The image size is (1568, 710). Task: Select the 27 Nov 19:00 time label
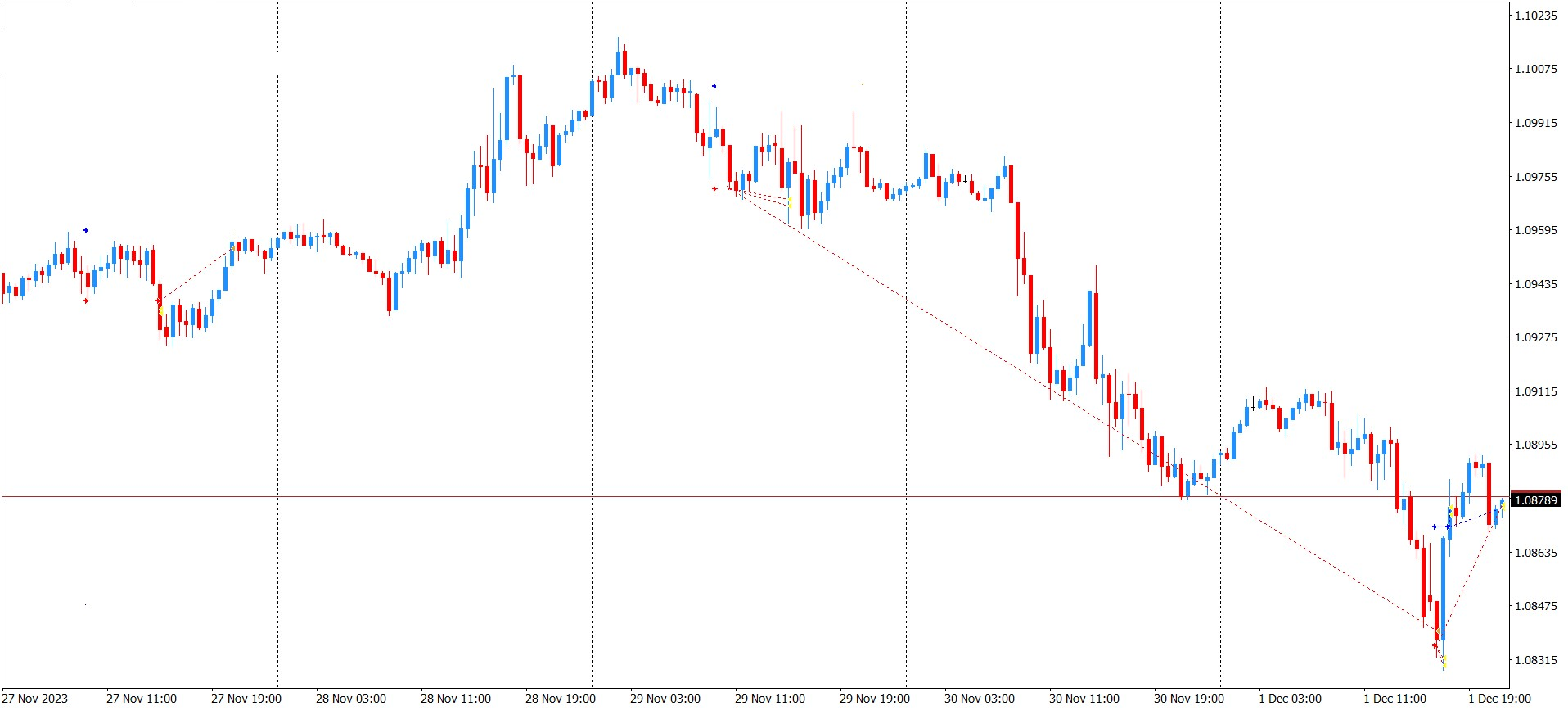(246, 699)
